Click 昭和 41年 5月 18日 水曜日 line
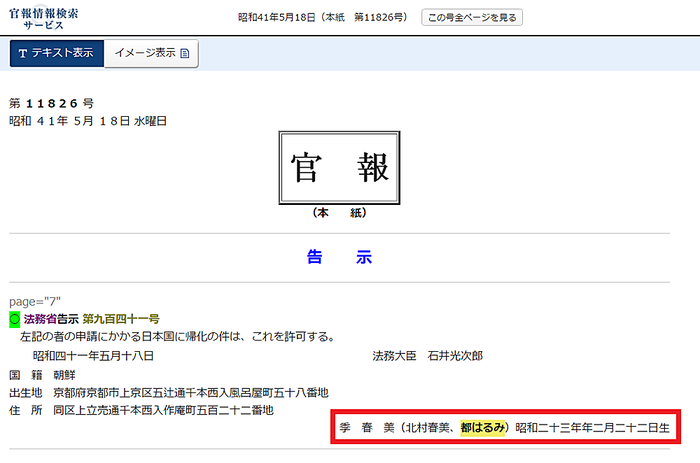This screenshot has width=700, height=463. pyautogui.click(x=88, y=121)
